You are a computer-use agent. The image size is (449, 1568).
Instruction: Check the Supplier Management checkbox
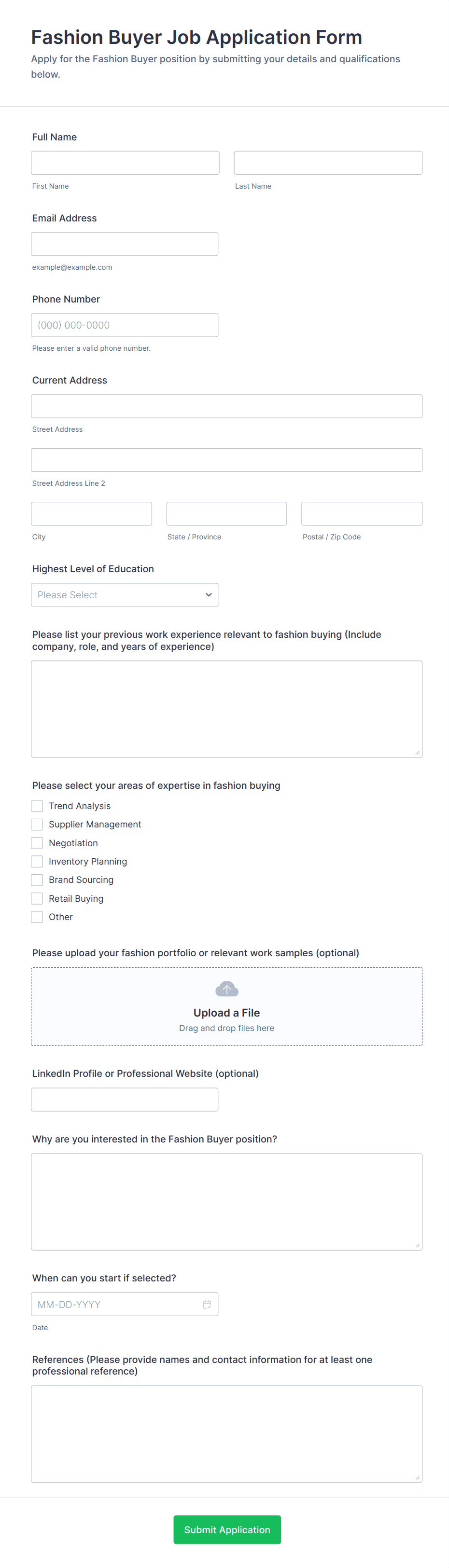click(37, 824)
